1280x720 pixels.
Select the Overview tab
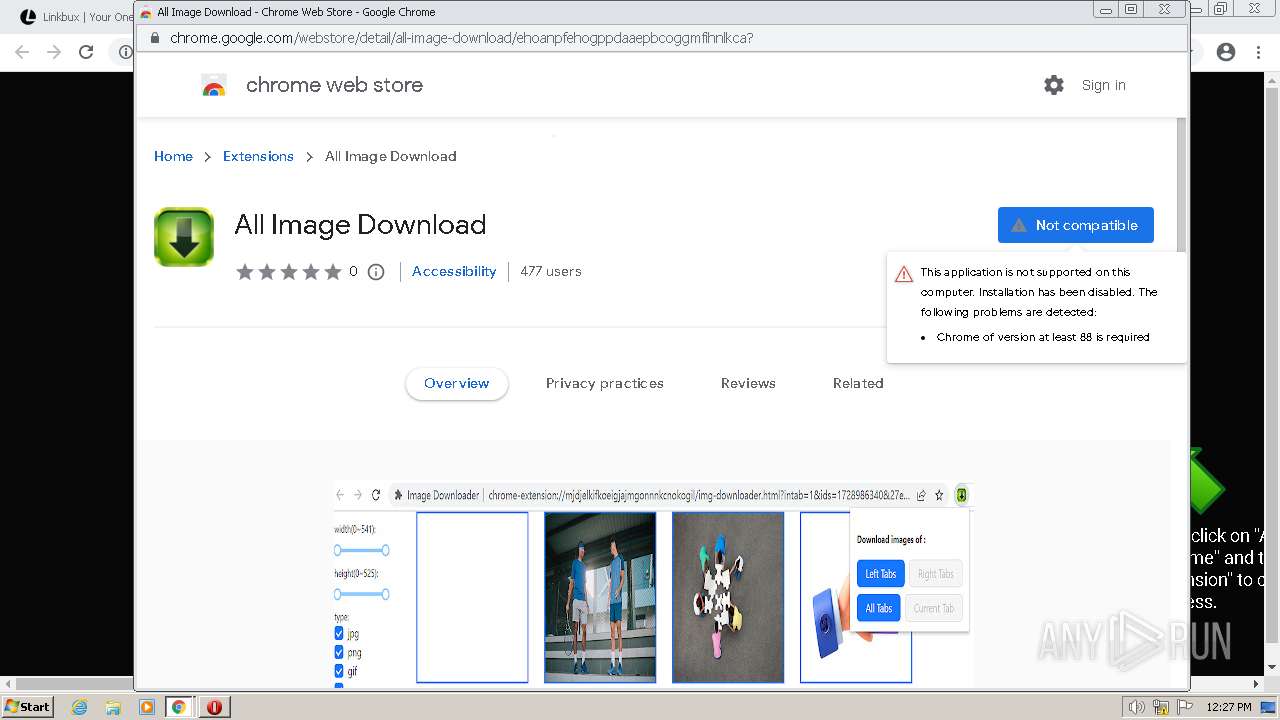457,383
